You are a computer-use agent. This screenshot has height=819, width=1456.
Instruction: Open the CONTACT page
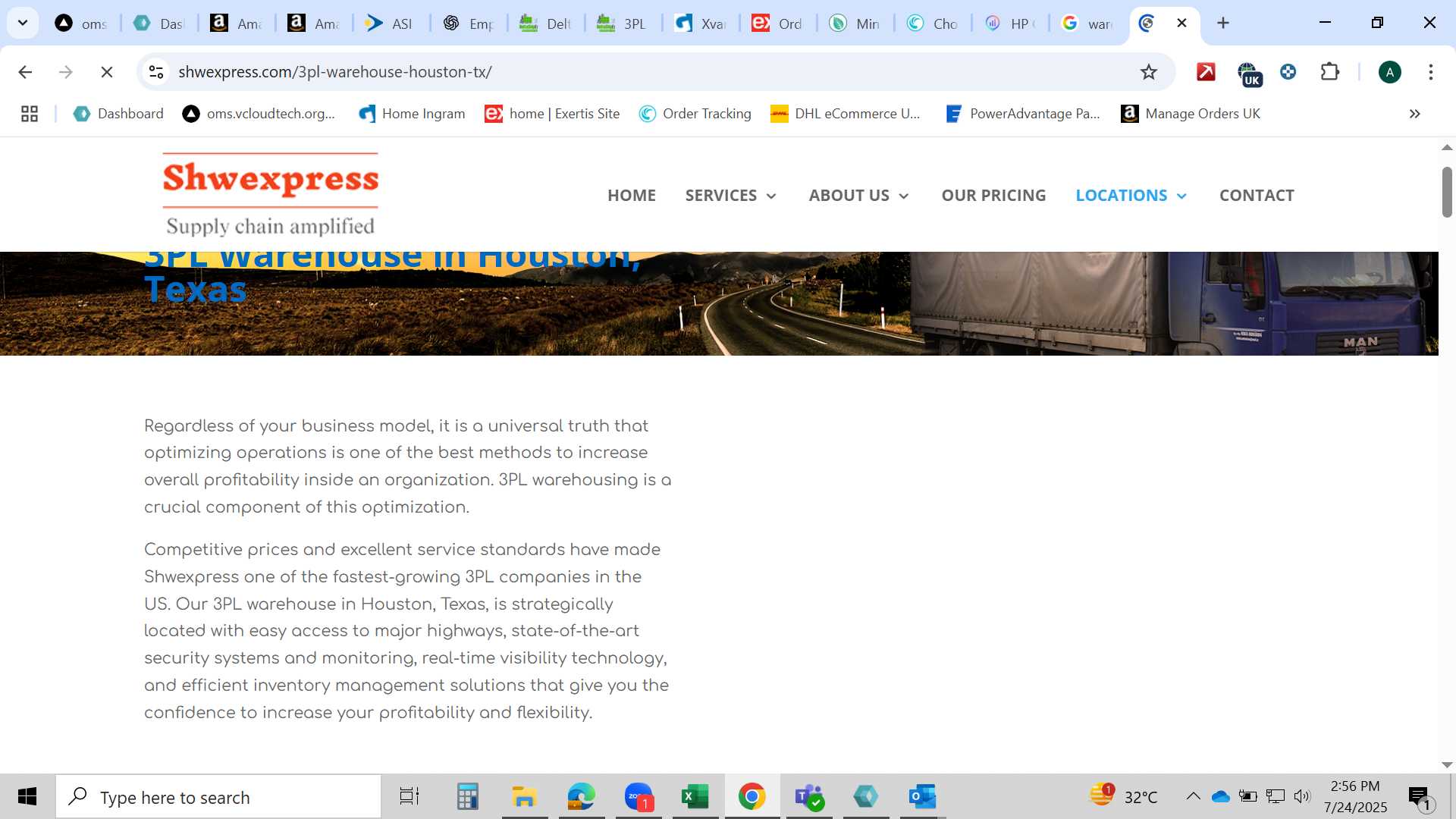pyautogui.click(x=1257, y=195)
